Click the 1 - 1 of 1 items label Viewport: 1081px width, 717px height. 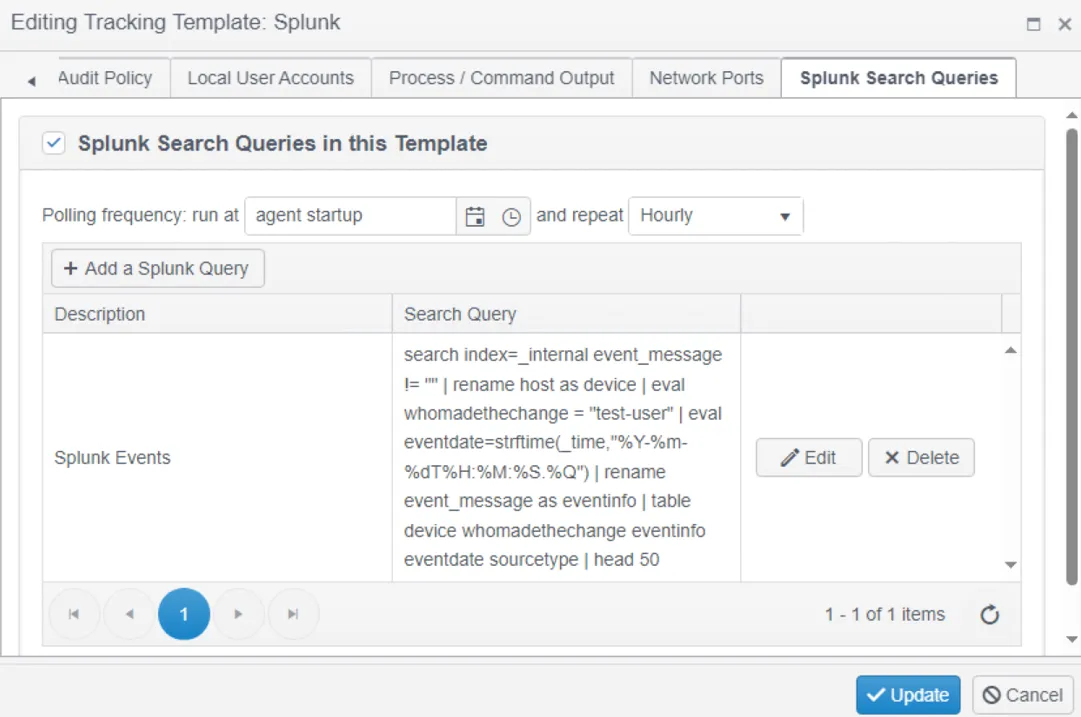885,614
